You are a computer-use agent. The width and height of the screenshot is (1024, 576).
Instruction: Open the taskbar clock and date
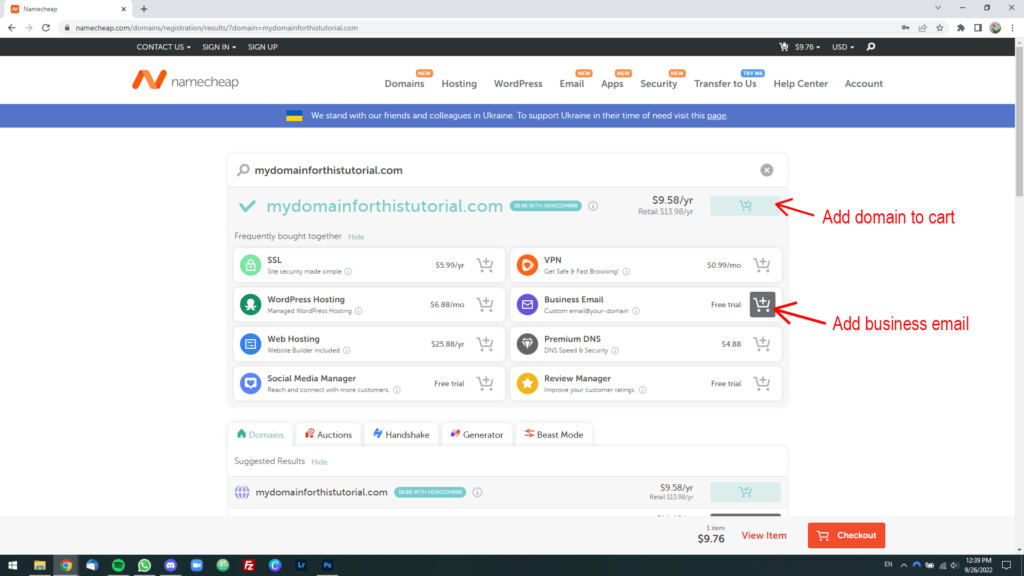coord(978,566)
